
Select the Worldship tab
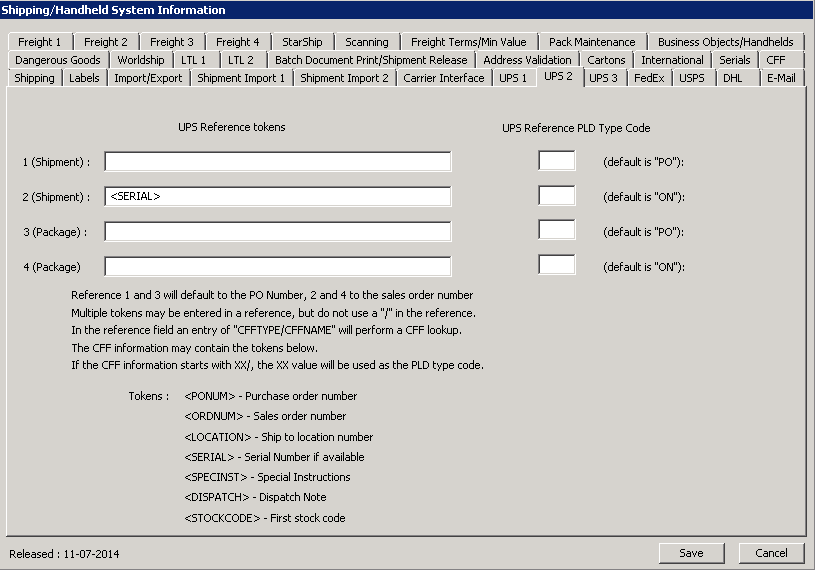(141, 60)
